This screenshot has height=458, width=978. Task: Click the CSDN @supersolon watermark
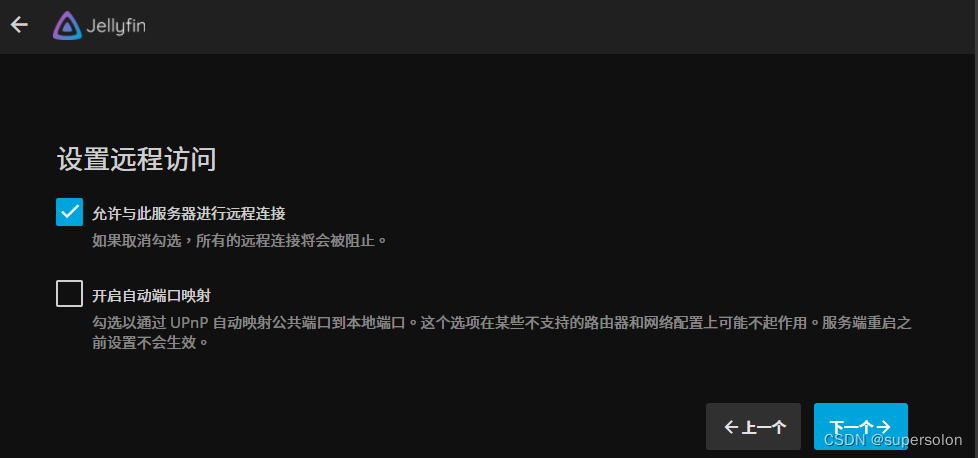(x=893, y=440)
